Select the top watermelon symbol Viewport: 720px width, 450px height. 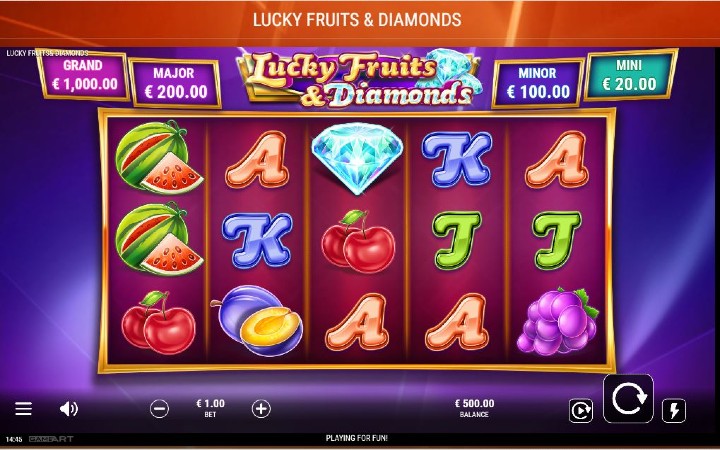point(158,157)
